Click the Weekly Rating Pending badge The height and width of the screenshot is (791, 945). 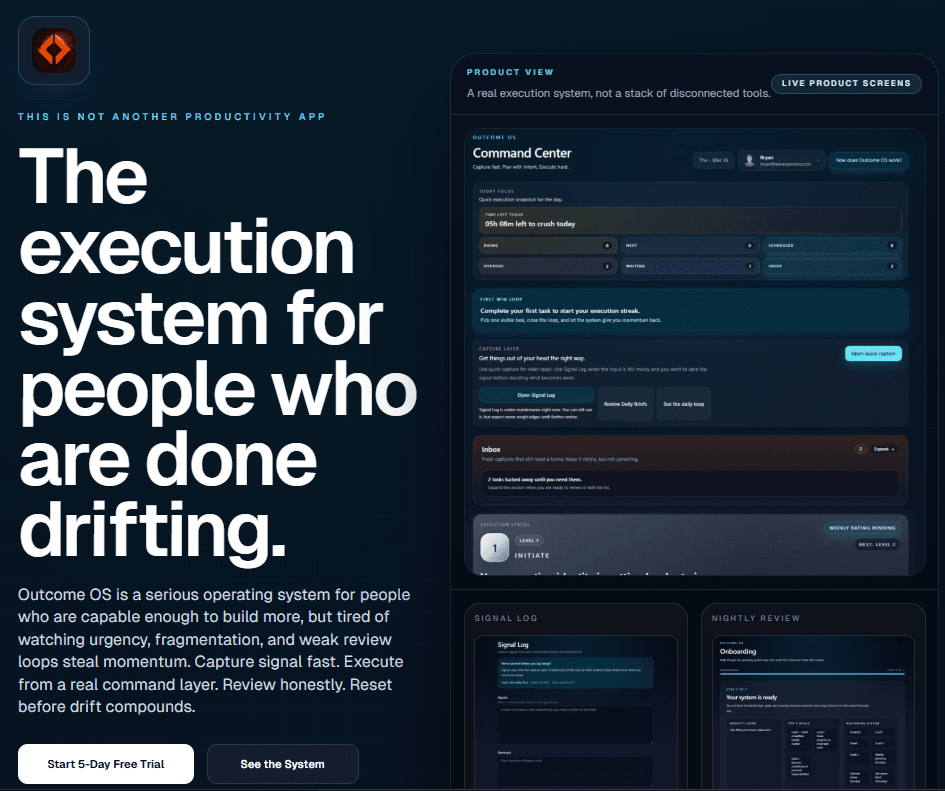coord(862,528)
